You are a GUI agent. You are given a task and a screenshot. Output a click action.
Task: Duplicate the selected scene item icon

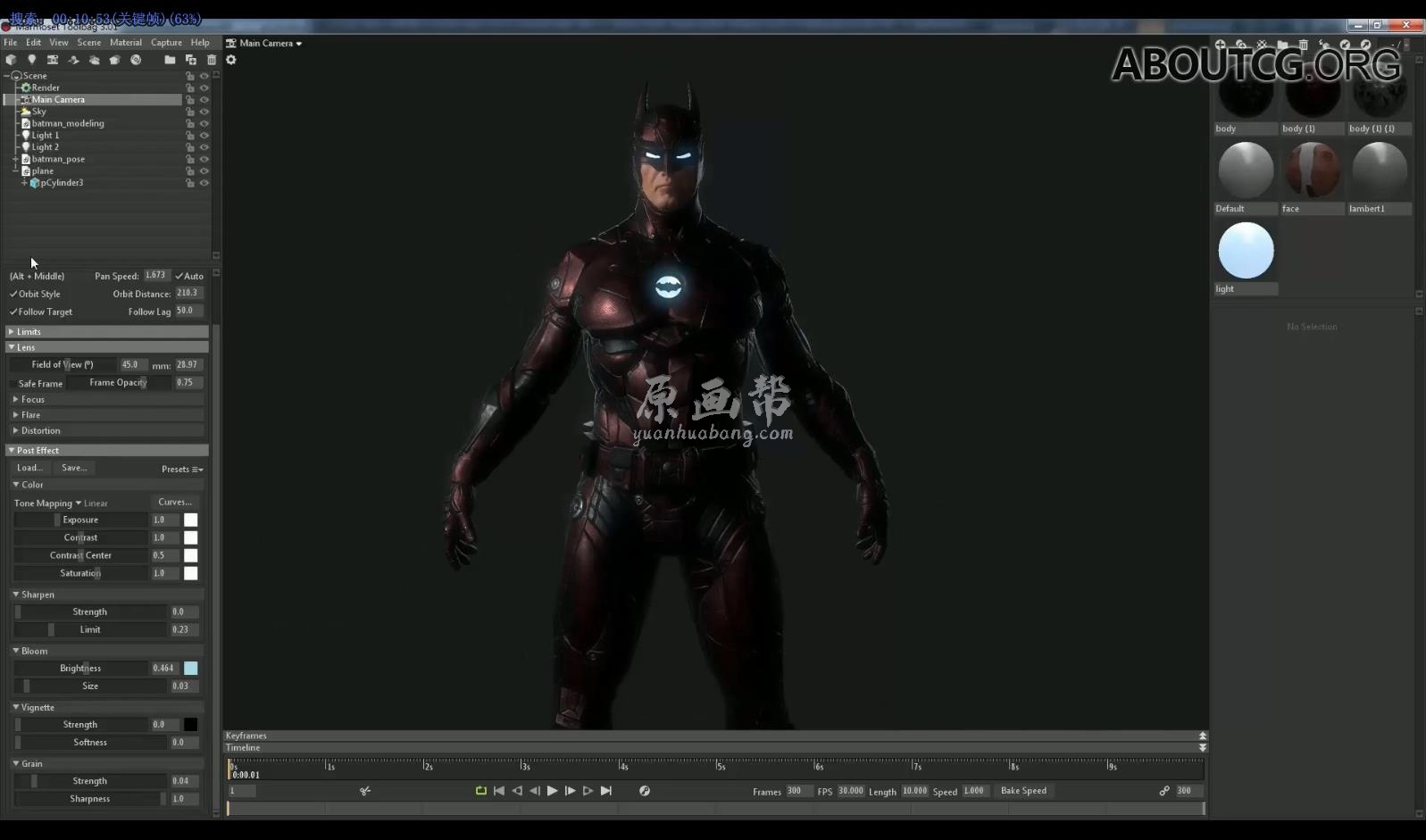click(190, 60)
